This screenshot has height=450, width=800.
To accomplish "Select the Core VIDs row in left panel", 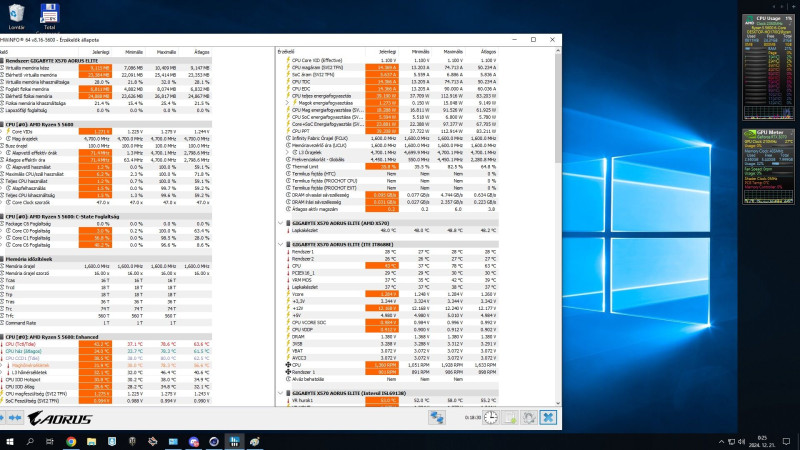I will (106, 132).
